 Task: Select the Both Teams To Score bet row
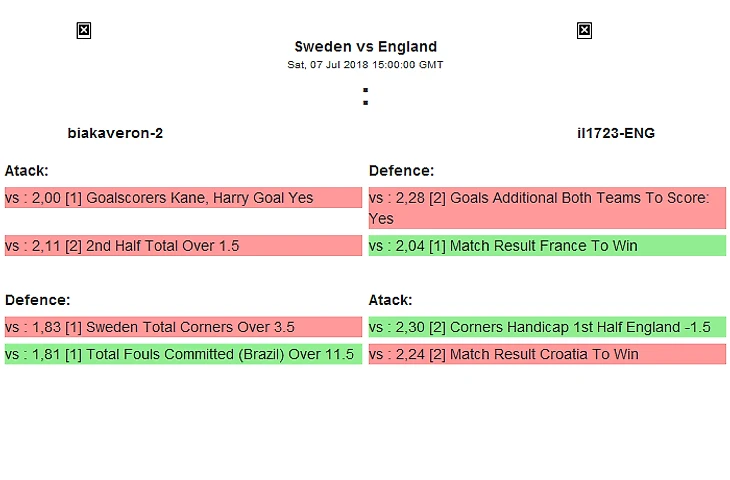pyautogui.click(x=547, y=208)
